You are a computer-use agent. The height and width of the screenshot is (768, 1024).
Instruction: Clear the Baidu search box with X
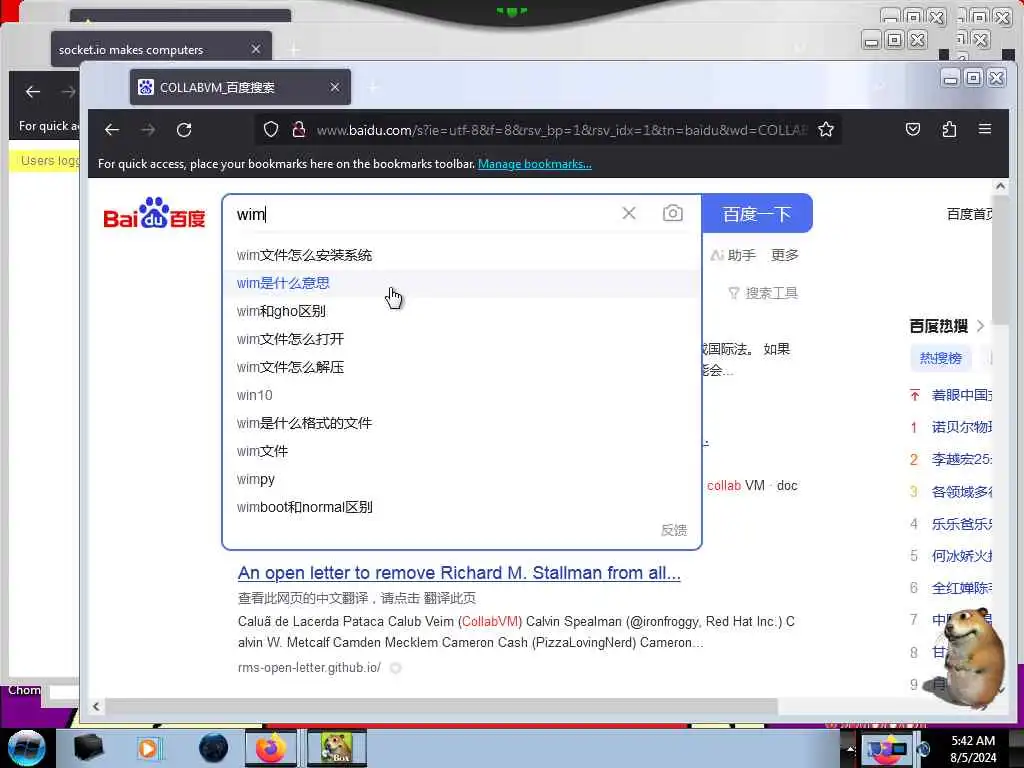coord(629,213)
